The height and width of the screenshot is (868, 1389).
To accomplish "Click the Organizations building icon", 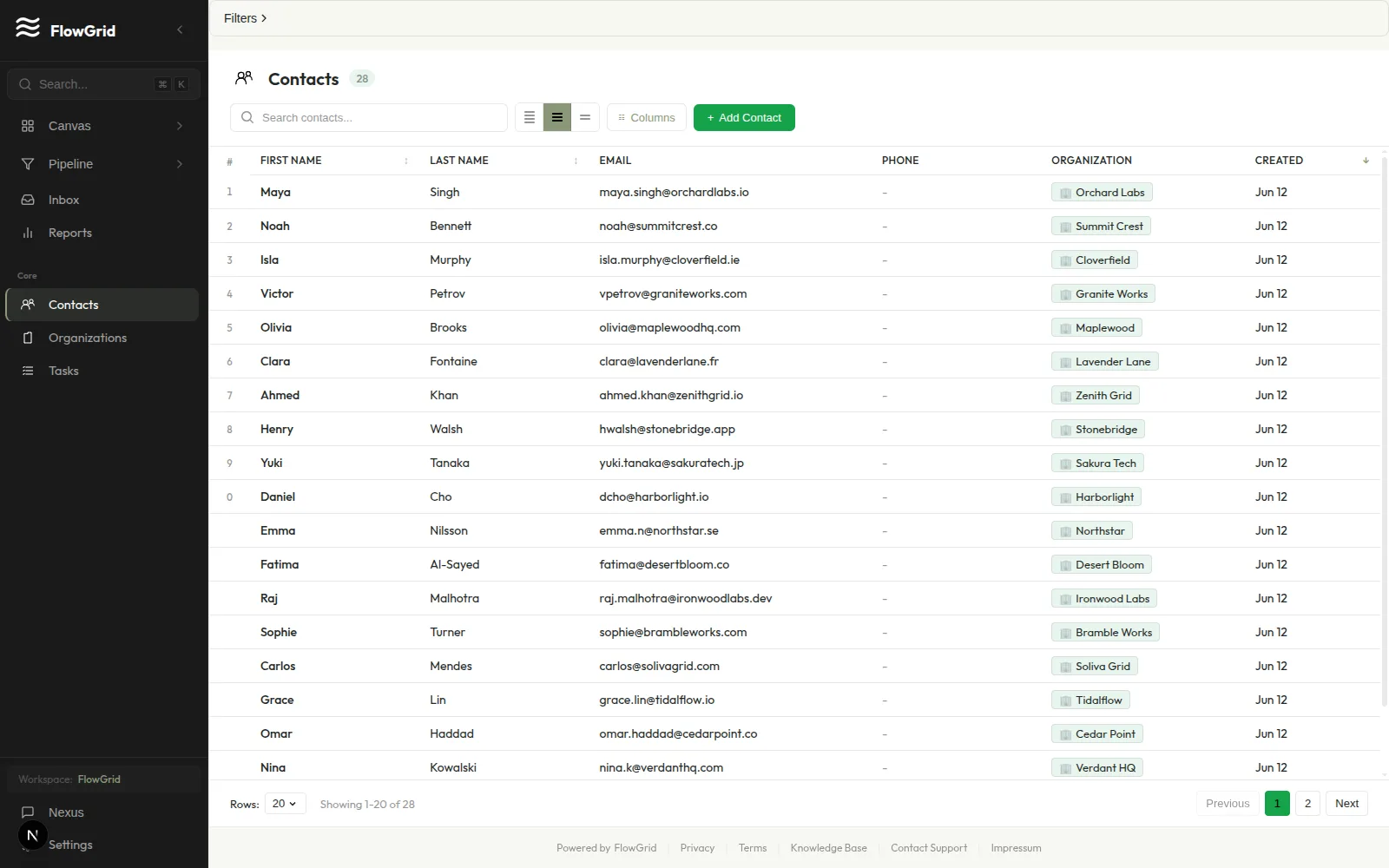I will pyautogui.click(x=28, y=338).
